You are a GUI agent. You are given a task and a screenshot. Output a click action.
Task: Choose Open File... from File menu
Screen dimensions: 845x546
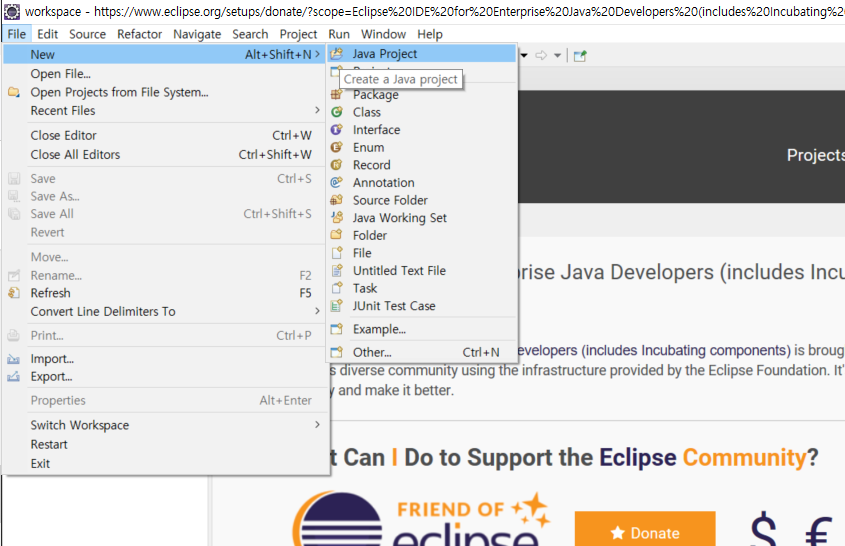(165, 73)
